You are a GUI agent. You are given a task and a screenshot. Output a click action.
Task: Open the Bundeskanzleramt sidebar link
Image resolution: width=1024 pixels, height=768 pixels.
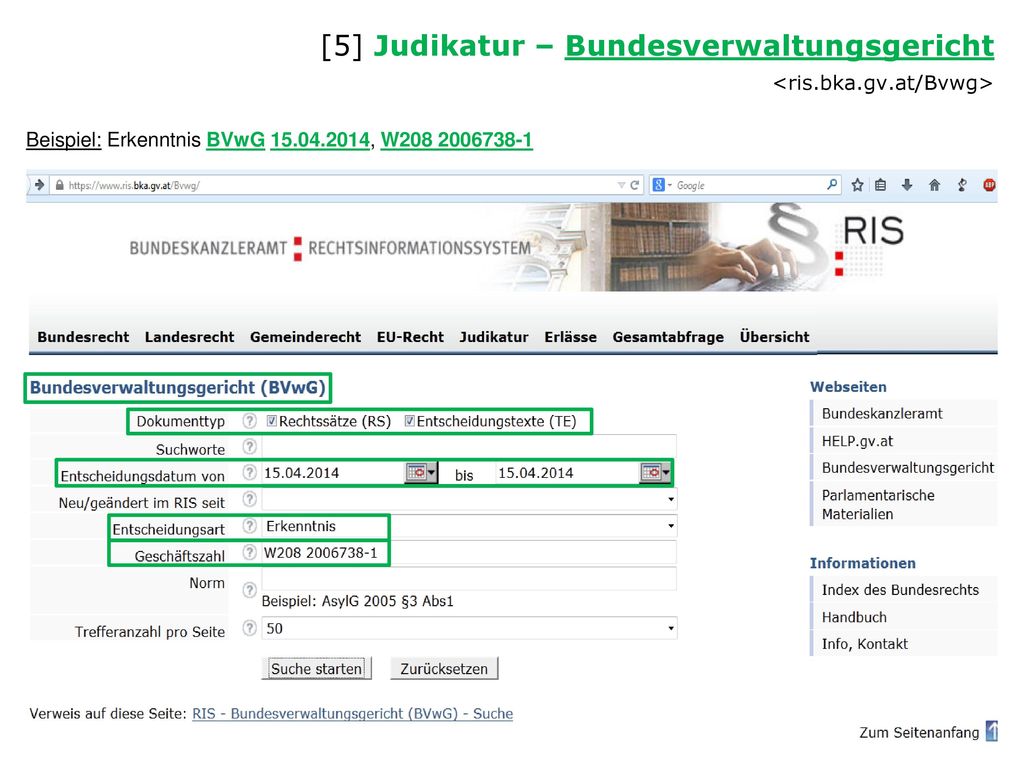[882, 413]
